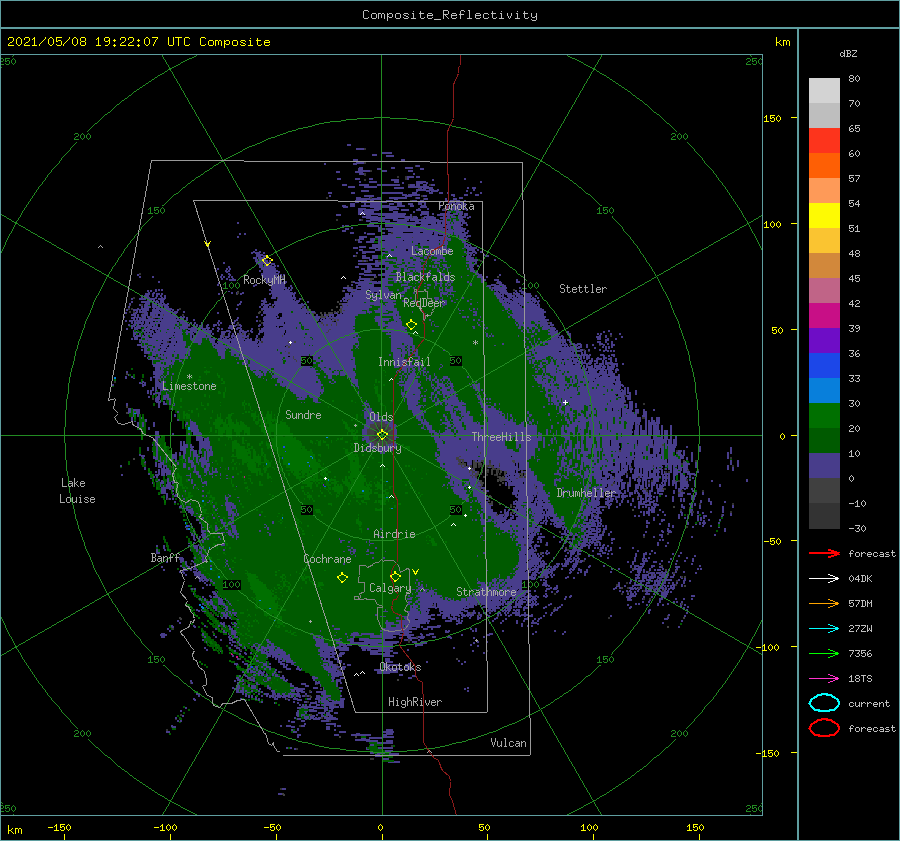Click the magenta 18TS arrow in legend
The height and width of the screenshot is (841, 900).
[x=824, y=678]
